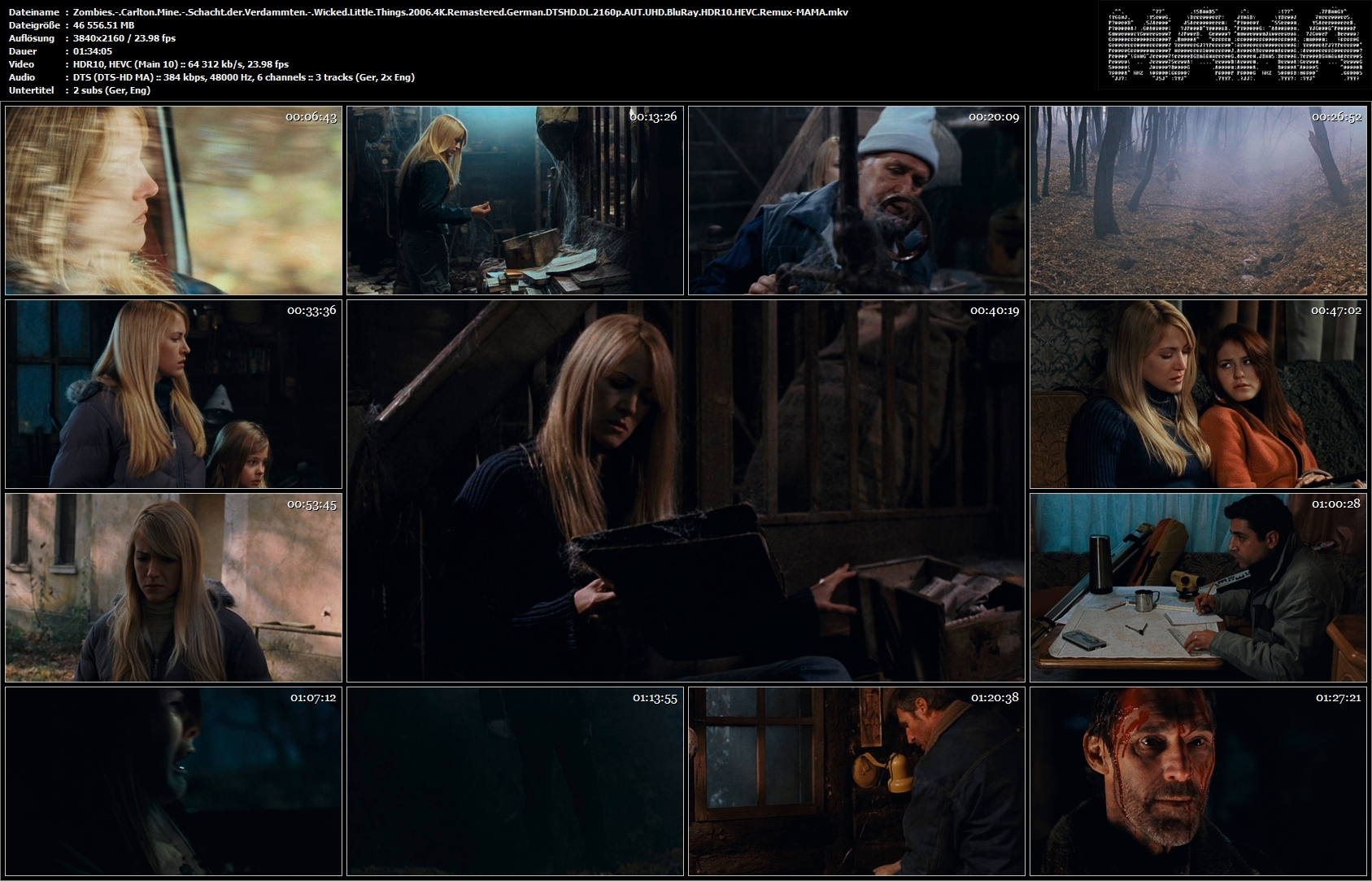The width and height of the screenshot is (1372, 881).
Task: Open the frame at 00:13:26
Action: pos(515,200)
